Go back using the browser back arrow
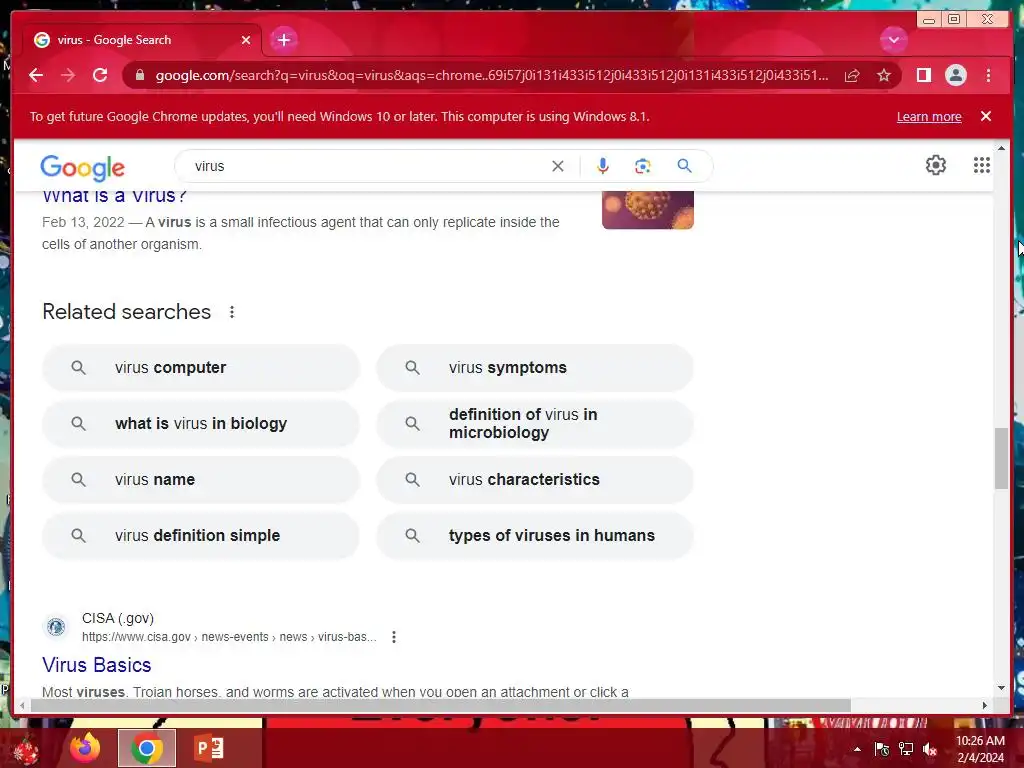1024x768 pixels. click(36, 75)
